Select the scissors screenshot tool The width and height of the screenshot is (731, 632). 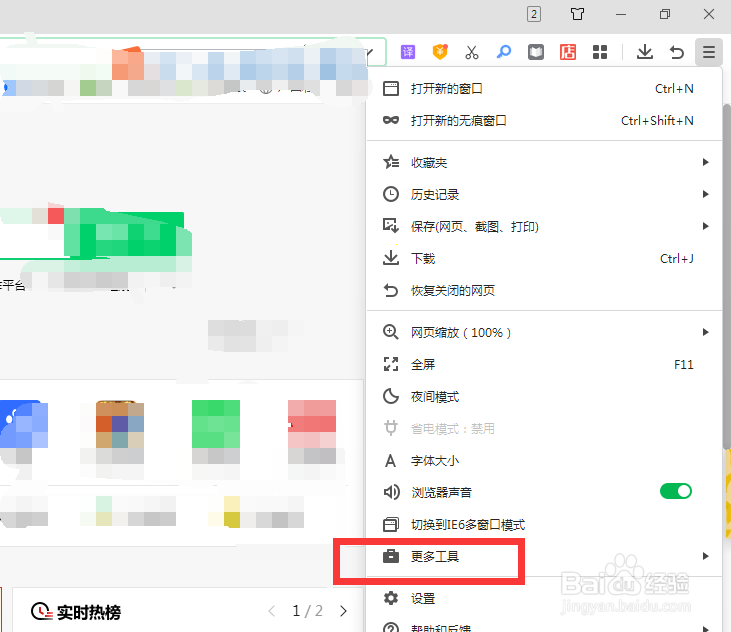tap(472, 52)
